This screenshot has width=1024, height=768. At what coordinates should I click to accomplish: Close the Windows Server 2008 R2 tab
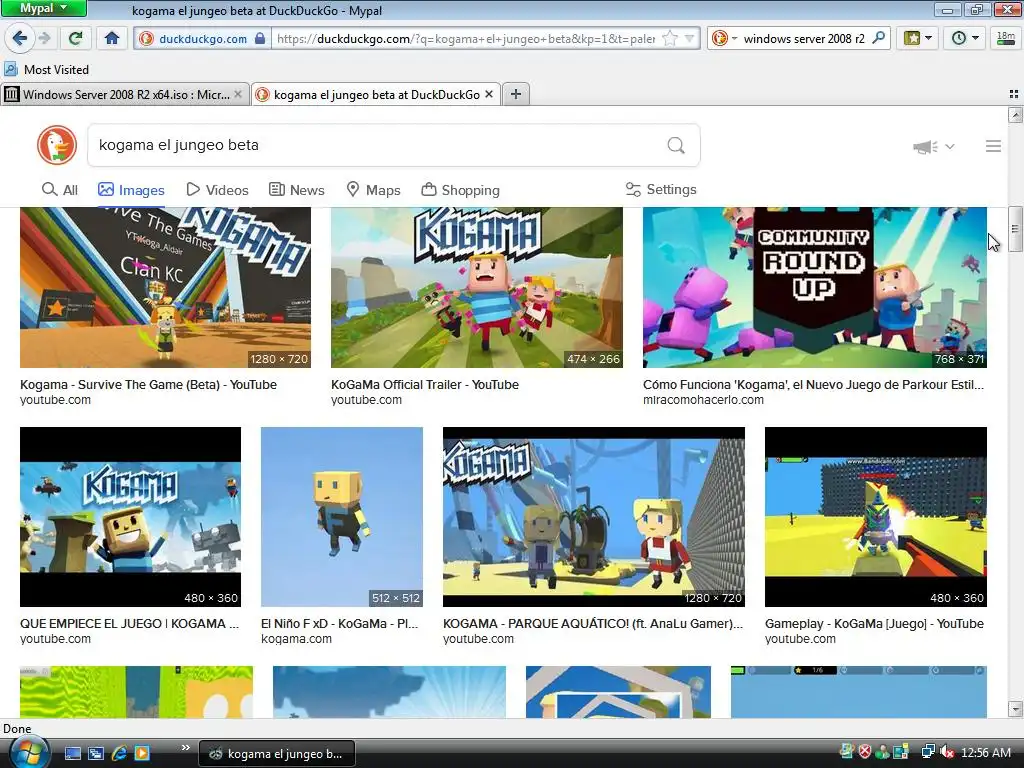coord(238,95)
